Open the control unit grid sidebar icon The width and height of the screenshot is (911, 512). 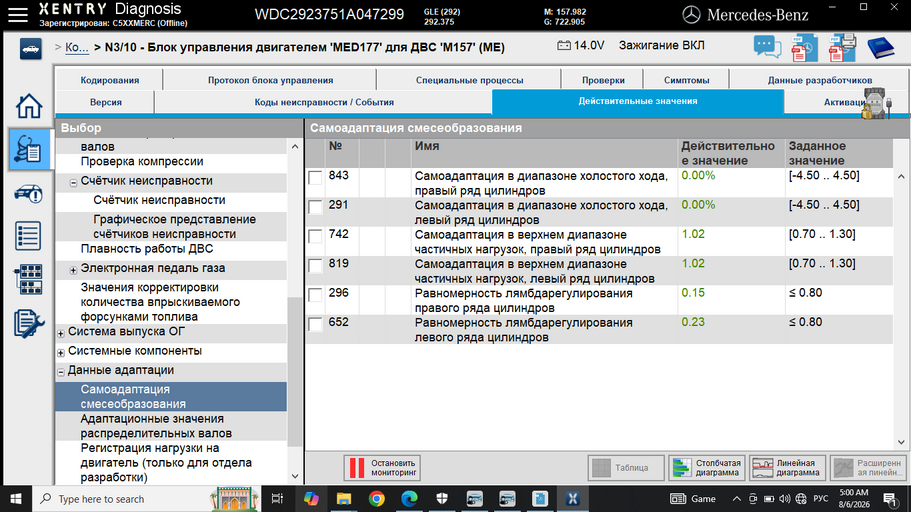tap(28, 280)
